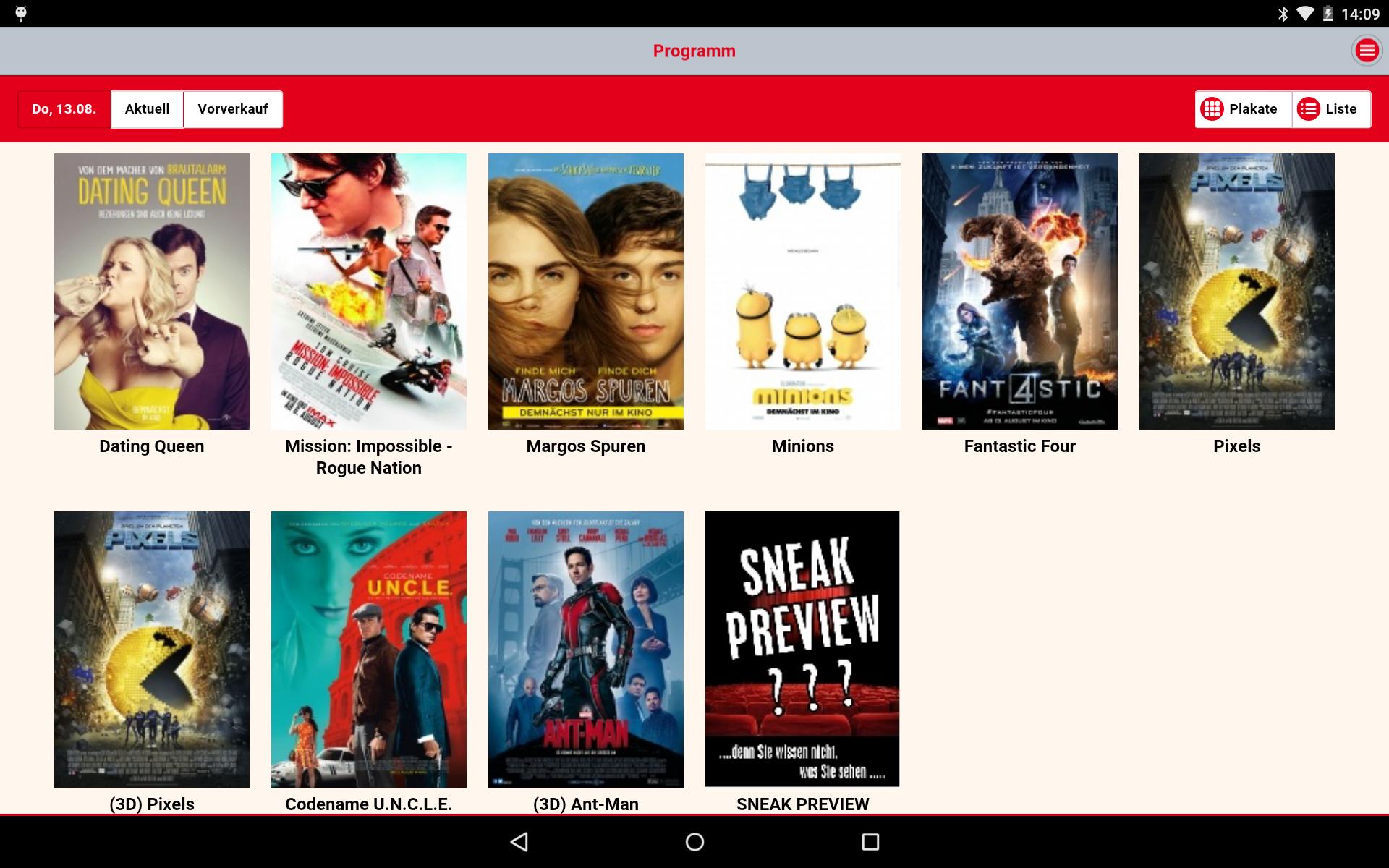Click the (3D) Pixels title text
This screenshot has width=1389, height=868.
pos(152,804)
